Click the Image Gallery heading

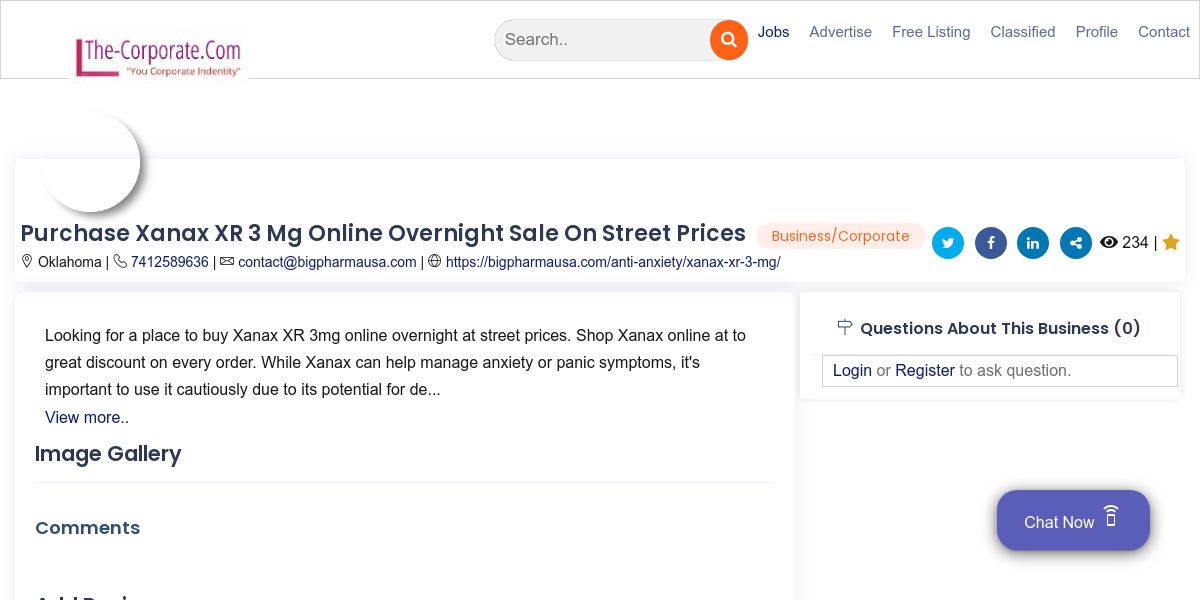pyautogui.click(x=108, y=454)
